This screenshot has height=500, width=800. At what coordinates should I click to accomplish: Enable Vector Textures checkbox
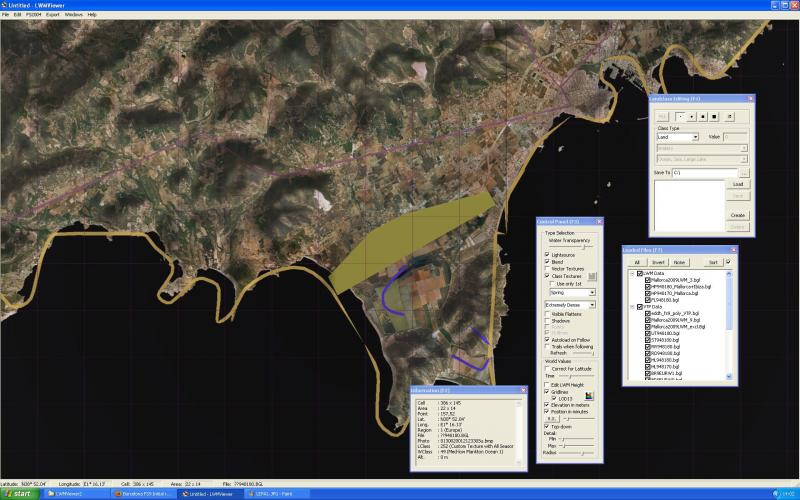[547, 269]
